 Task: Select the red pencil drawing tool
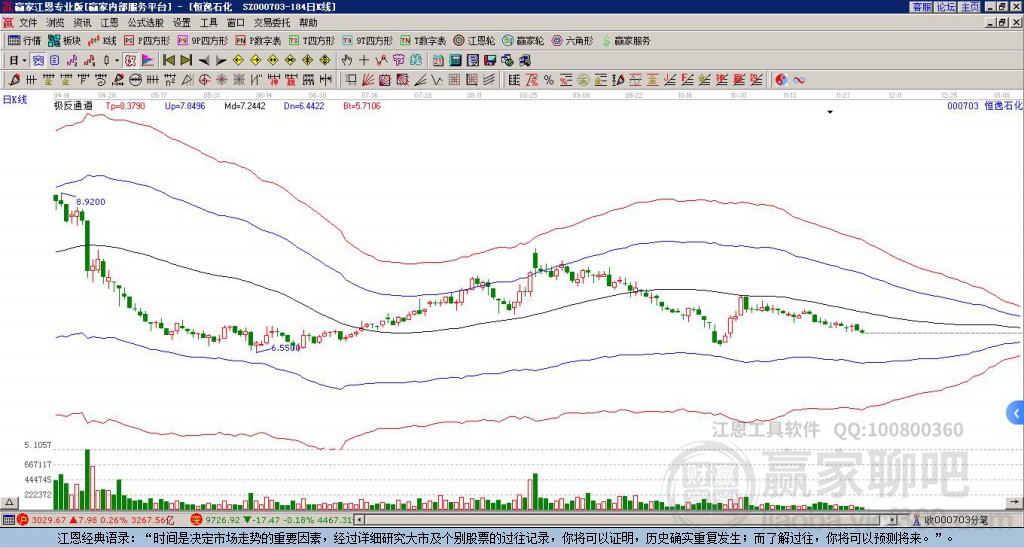(13, 80)
